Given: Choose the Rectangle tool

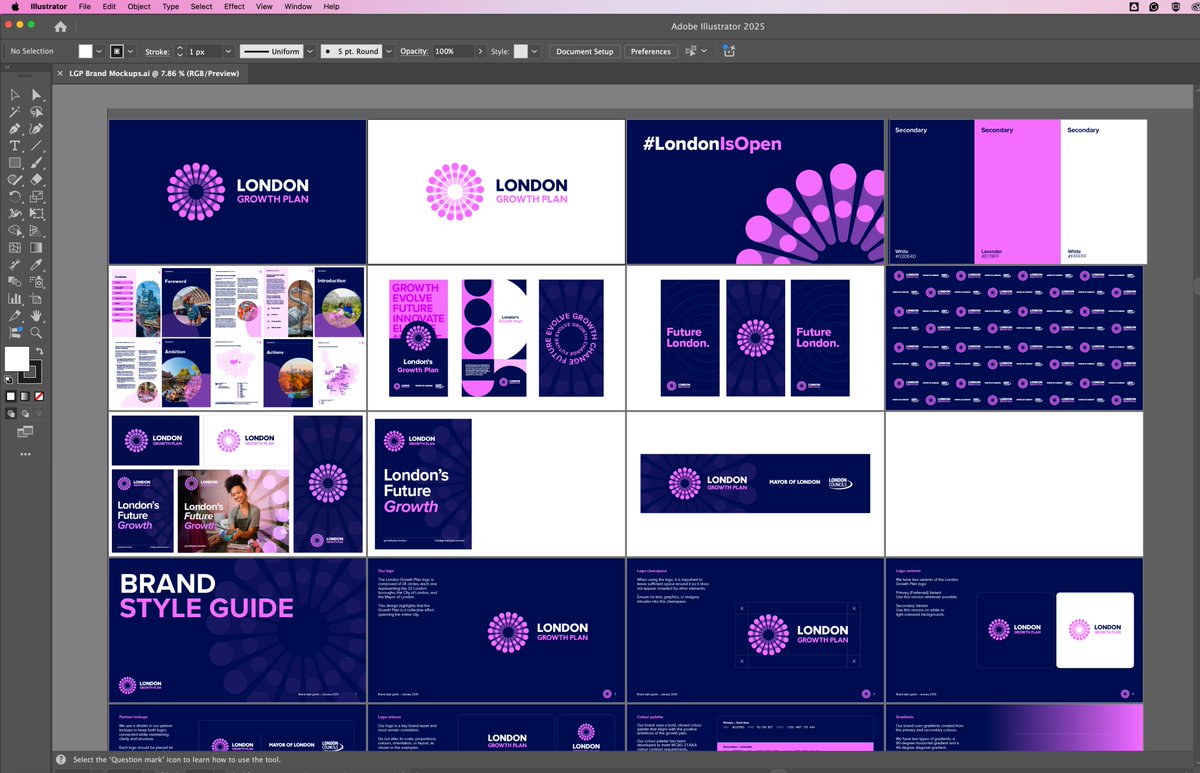Looking at the screenshot, I should tap(15, 163).
